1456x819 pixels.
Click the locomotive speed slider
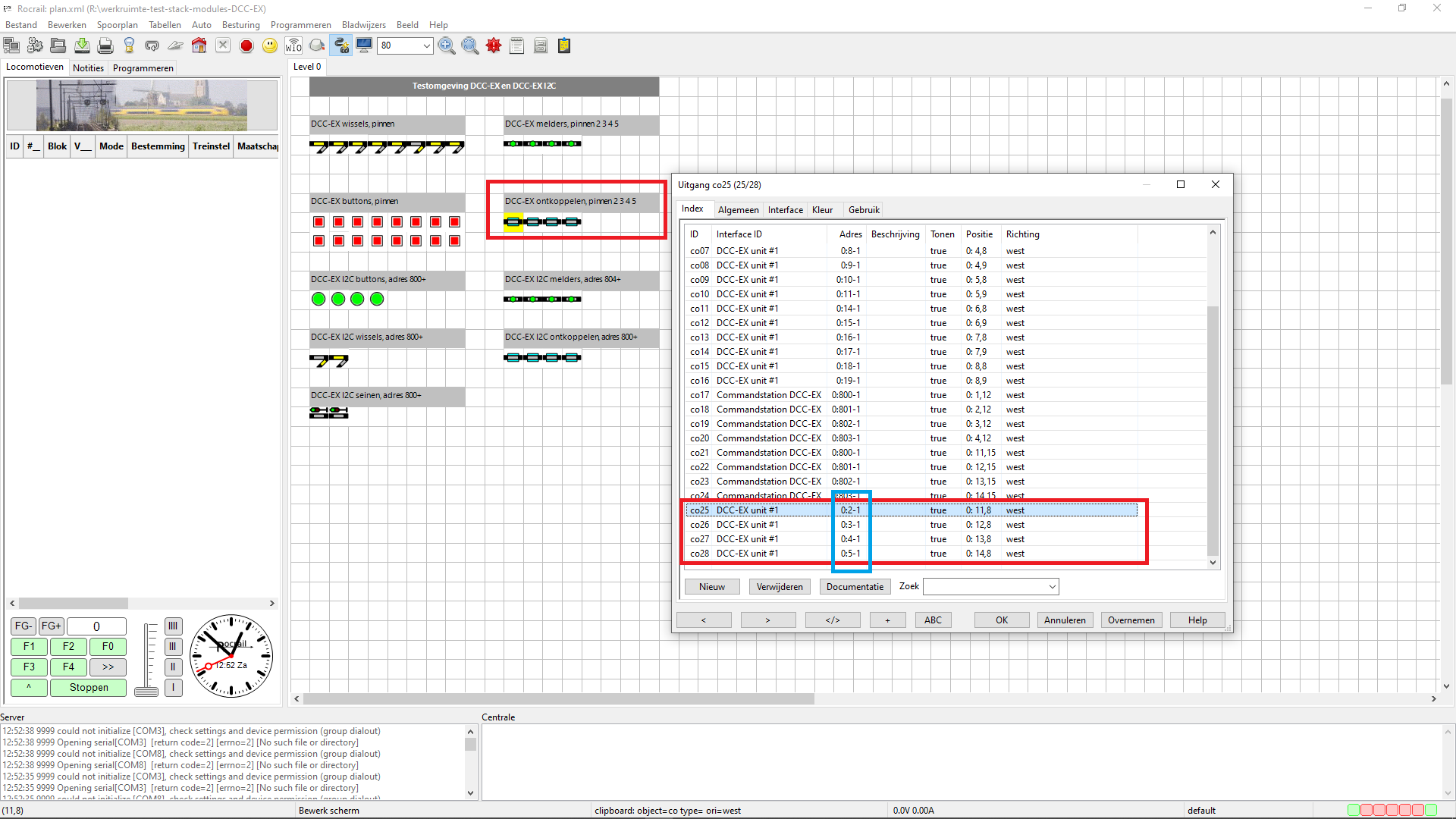click(x=146, y=689)
